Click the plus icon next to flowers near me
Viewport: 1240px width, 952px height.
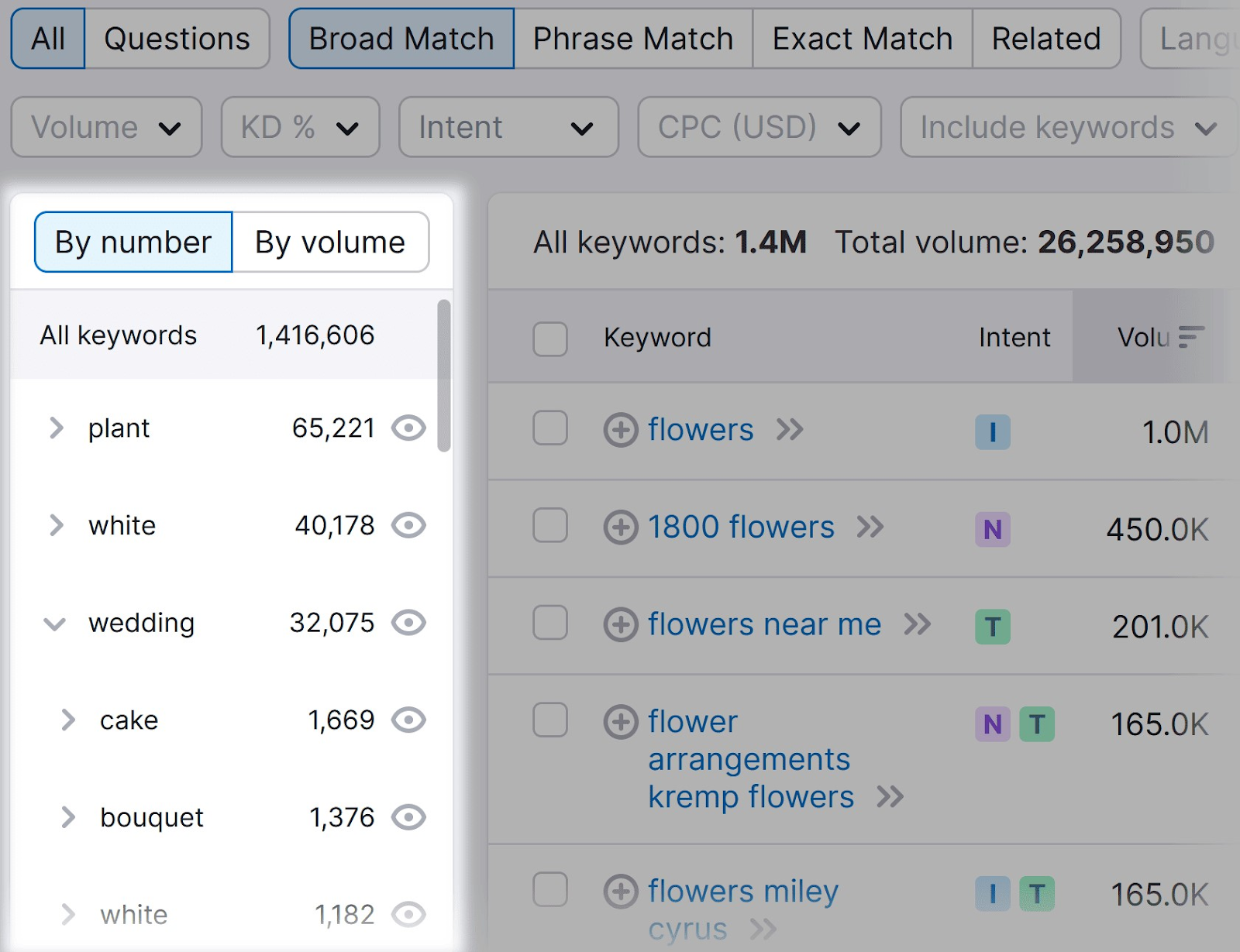[620, 625]
